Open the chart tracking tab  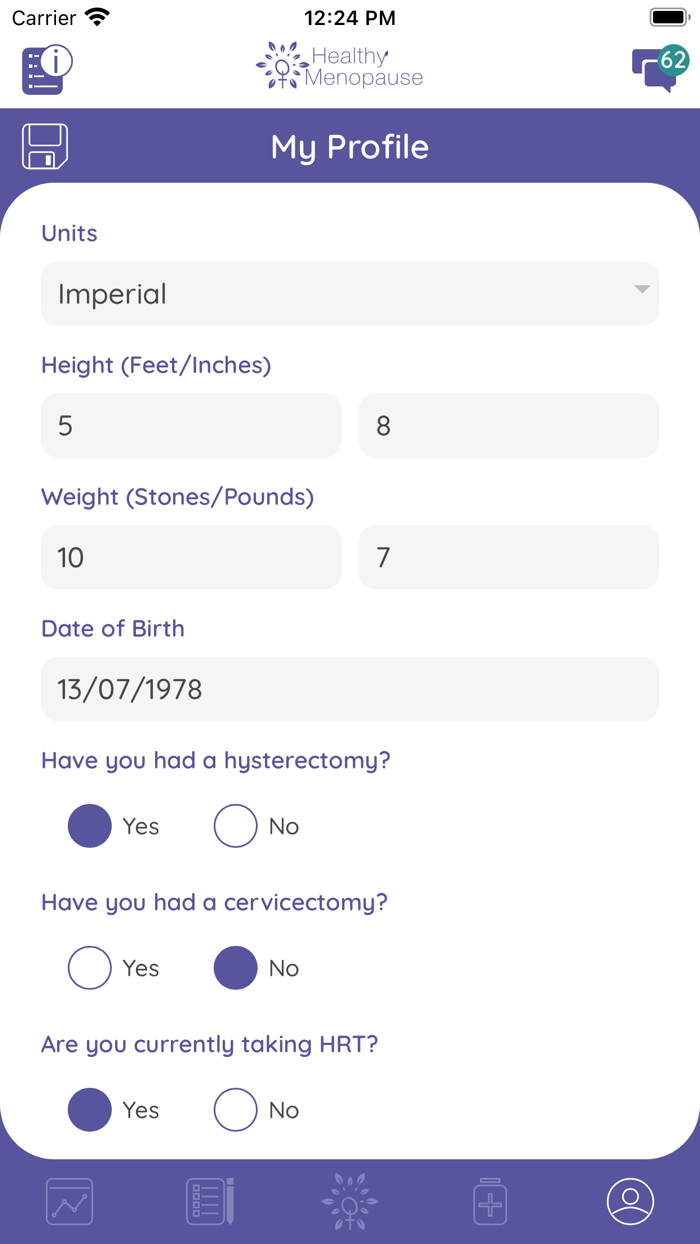pyautogui.click(x=70, y=1201)
